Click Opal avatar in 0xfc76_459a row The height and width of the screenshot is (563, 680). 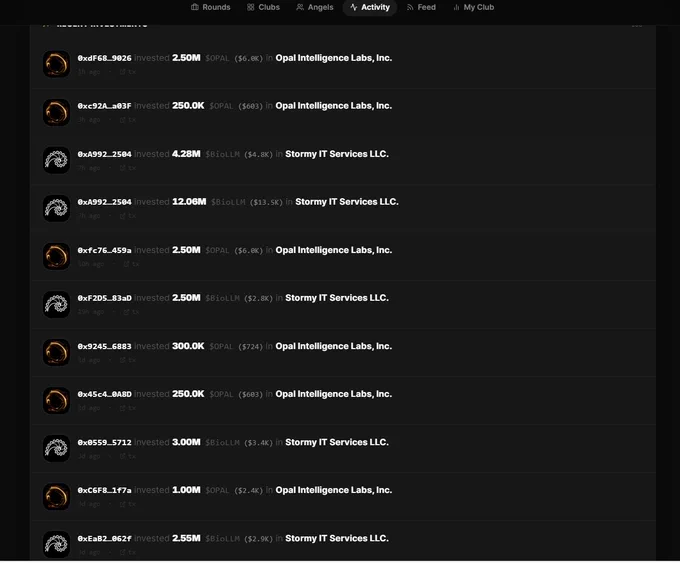click(x=56, y=256)
